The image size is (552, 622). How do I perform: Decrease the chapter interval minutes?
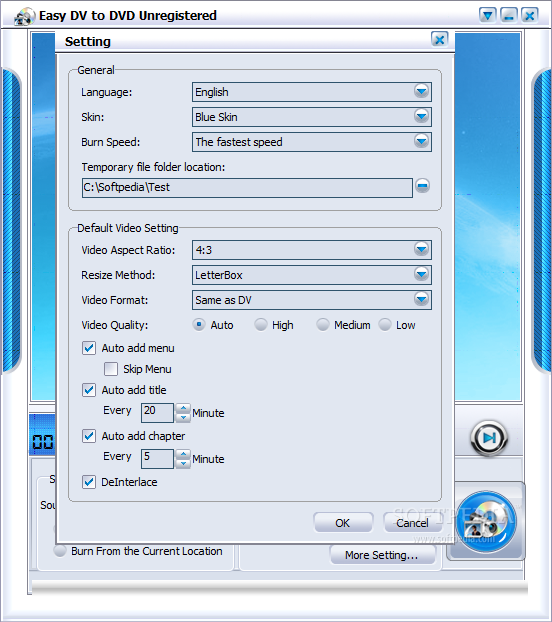click(x=183, y=463)
